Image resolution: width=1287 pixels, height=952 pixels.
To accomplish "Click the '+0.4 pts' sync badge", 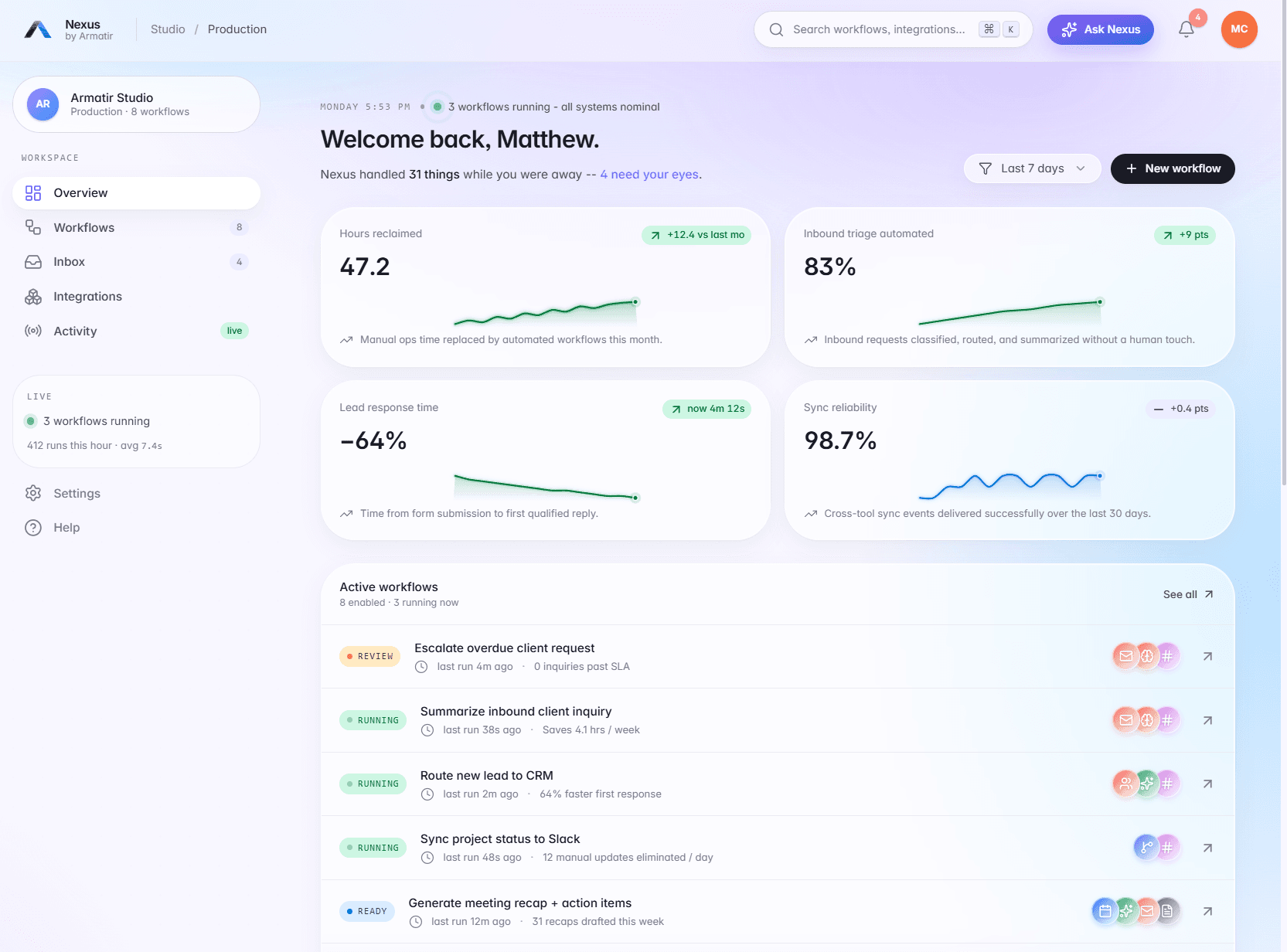I will click(x=1180, y=409).
